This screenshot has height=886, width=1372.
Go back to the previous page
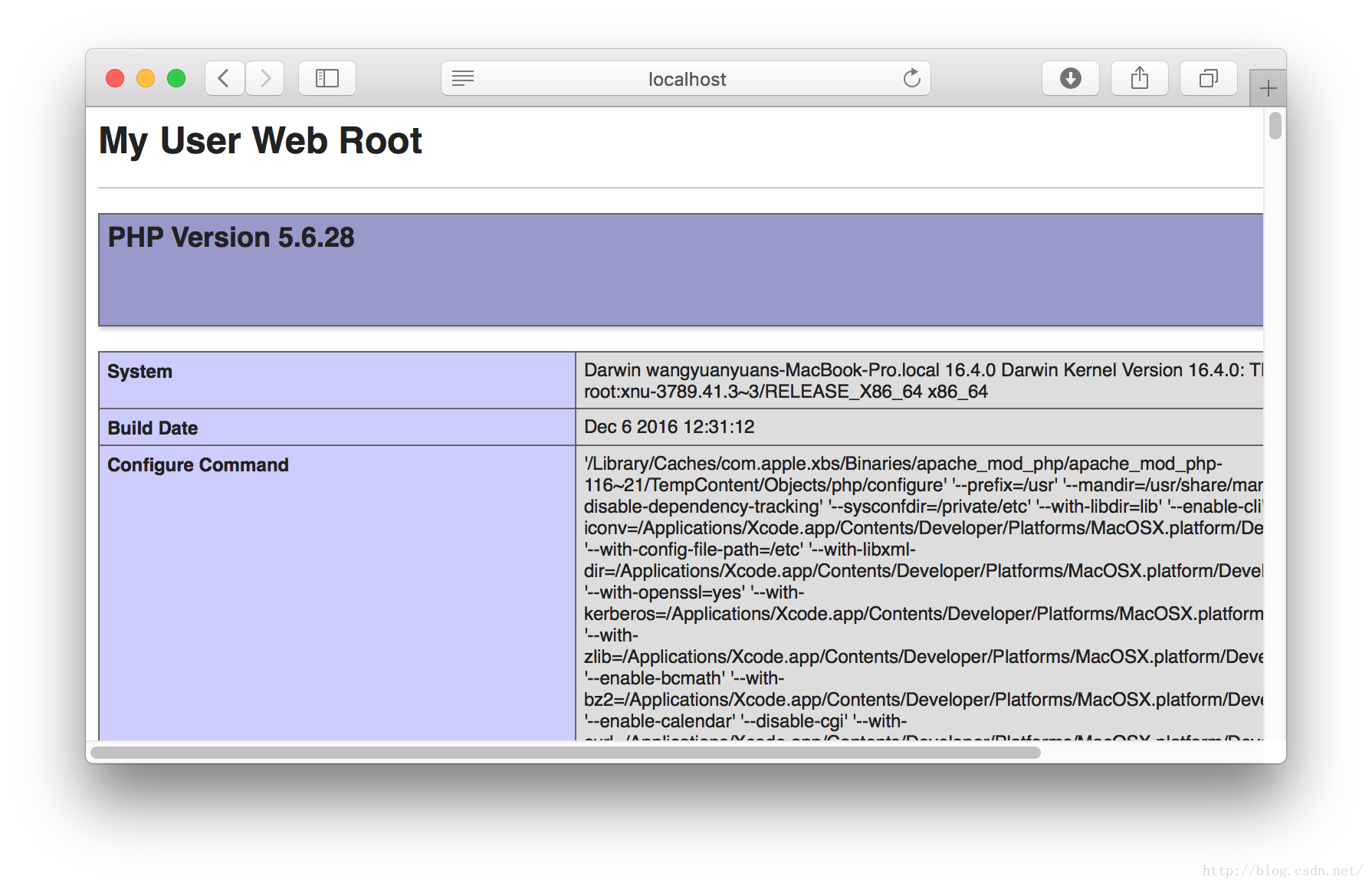point(225,78)
